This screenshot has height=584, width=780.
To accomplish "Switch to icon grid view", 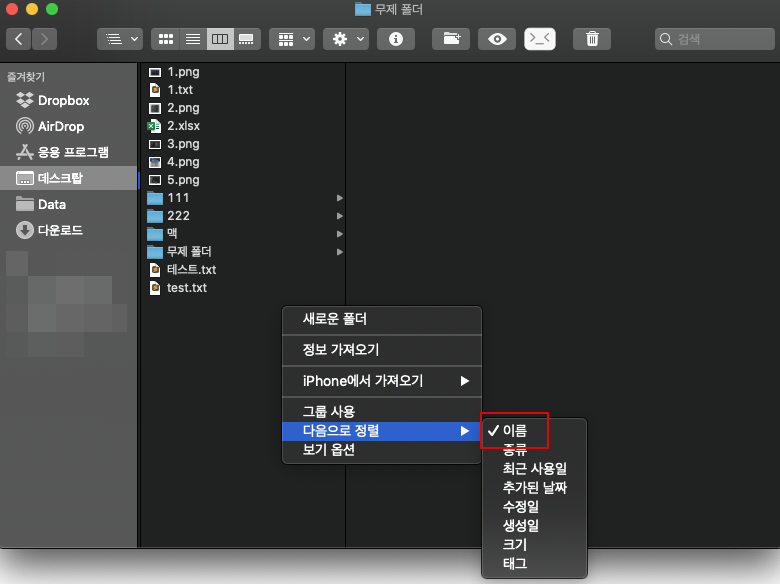I will (166, 39).
